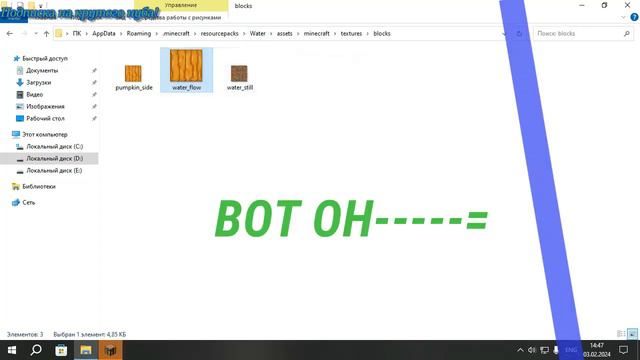
Task: Click microphone icon in system tray
Action: coord(556,350)
